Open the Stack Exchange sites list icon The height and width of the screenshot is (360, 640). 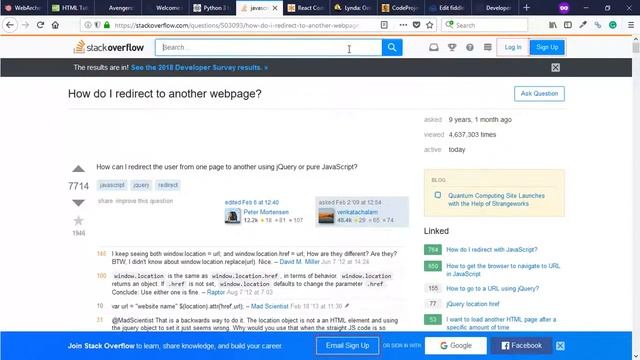click(487, 47)
